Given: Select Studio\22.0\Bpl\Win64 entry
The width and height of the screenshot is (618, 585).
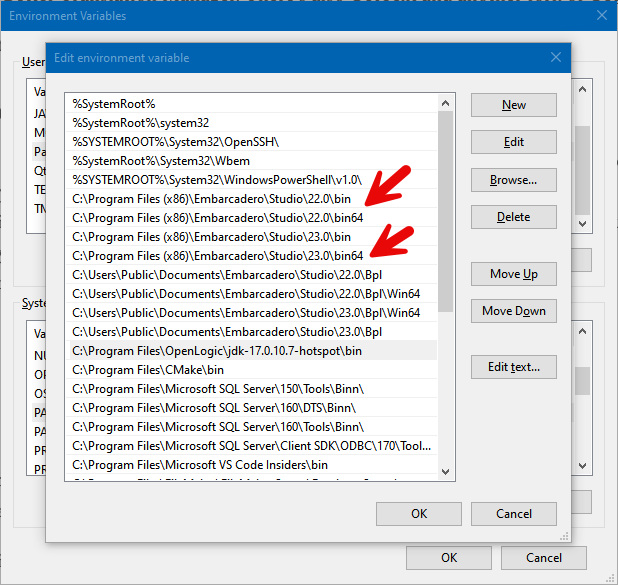Looking at the screenshot, I should point(251,294).
